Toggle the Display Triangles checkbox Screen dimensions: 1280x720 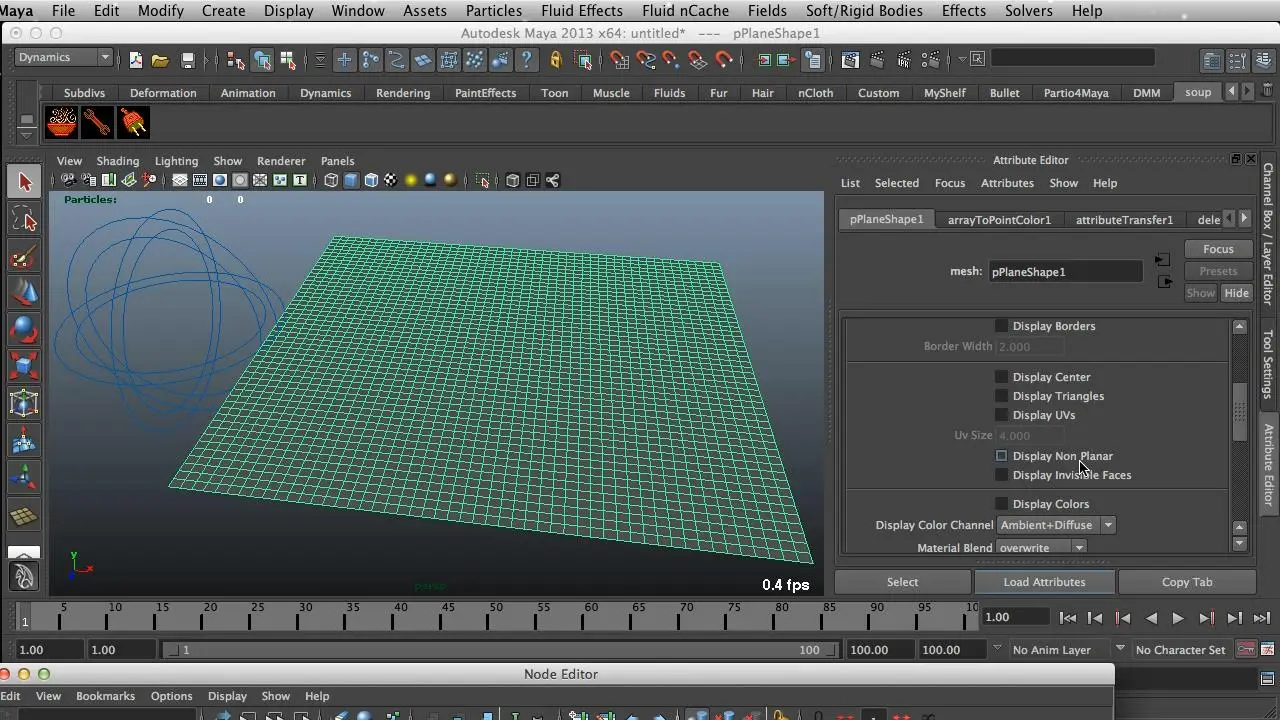1001,396
